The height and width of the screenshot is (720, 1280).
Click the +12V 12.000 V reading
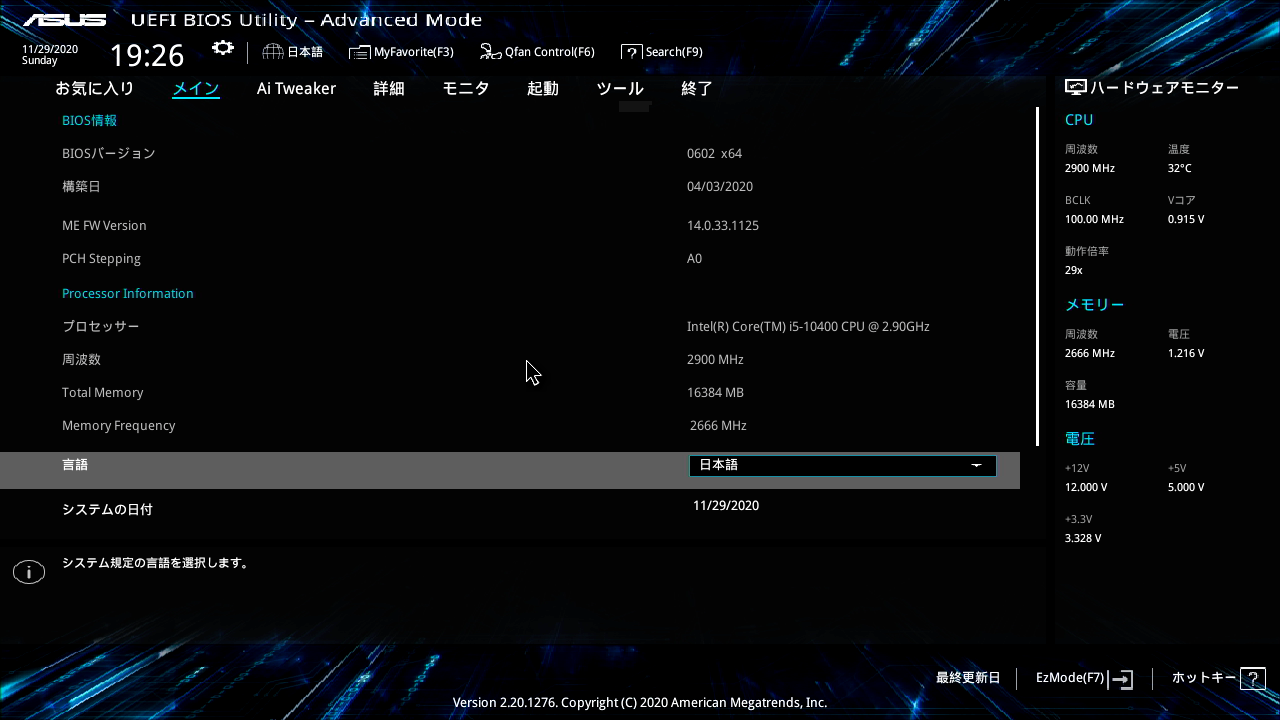[x=1086, y=487]
